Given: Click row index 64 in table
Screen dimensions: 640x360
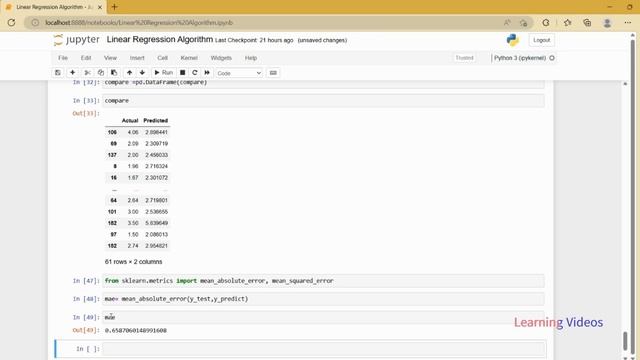Looking at the screenshot, I should tap(113, 200).
